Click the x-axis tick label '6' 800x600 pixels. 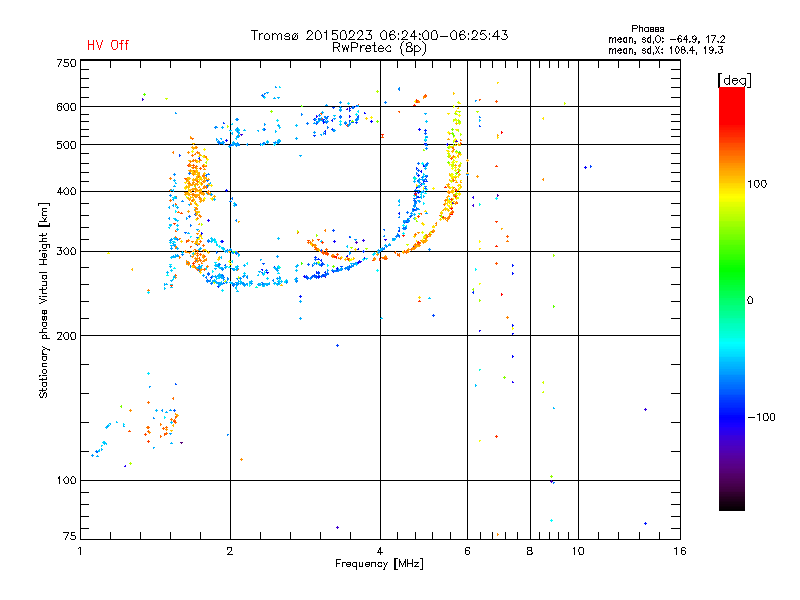pos(467,551)
